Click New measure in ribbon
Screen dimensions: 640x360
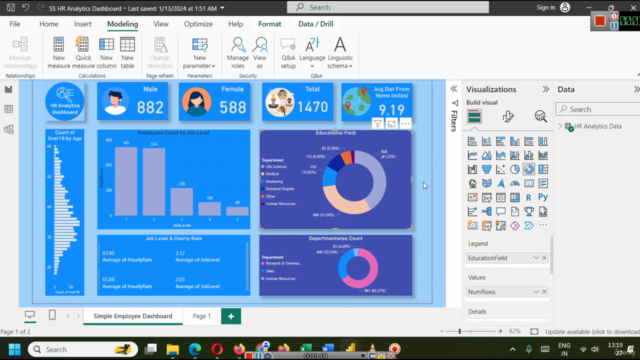[x=59, y=53]
